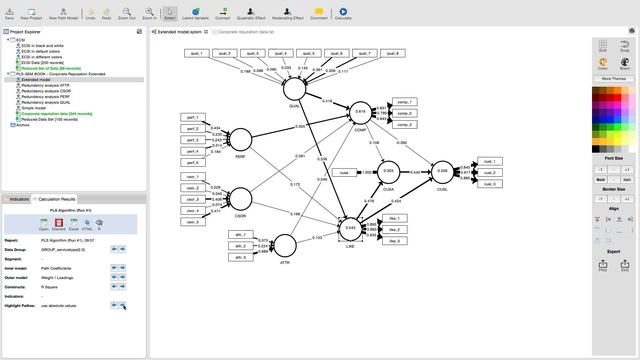Switch to the Indicators tab

[16, 199]
